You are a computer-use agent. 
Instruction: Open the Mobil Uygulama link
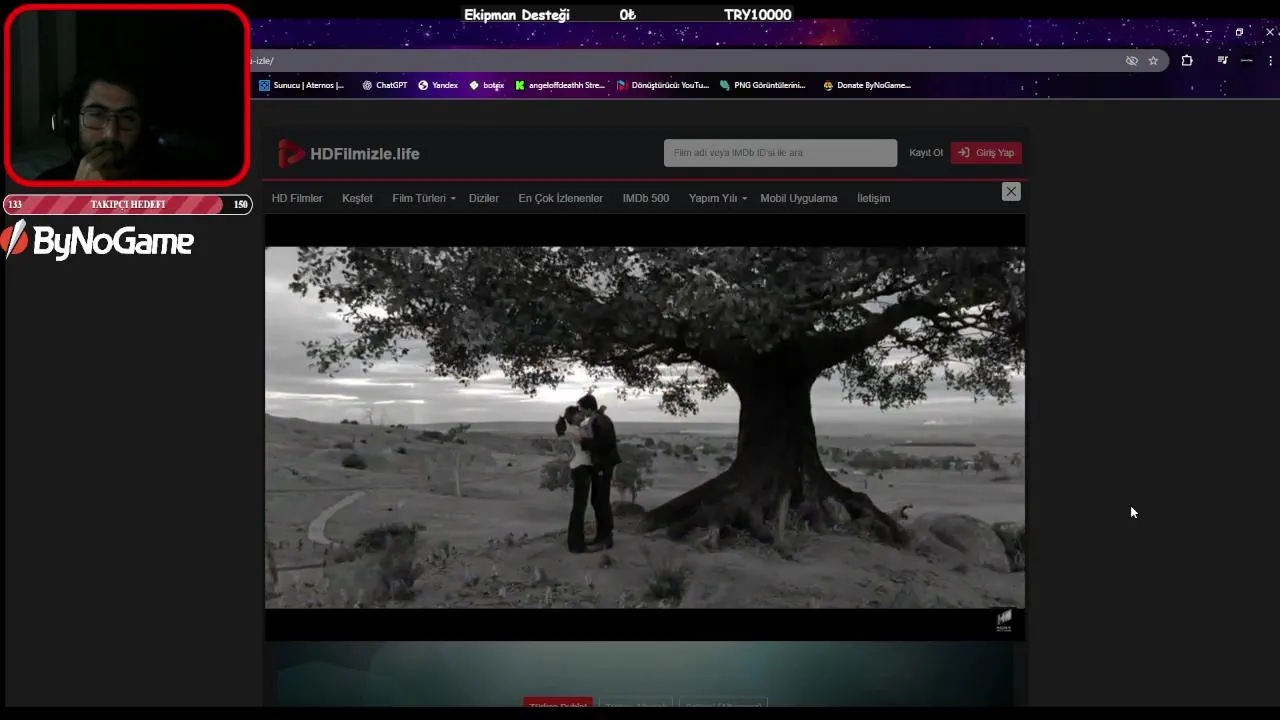tap(798, 198)
